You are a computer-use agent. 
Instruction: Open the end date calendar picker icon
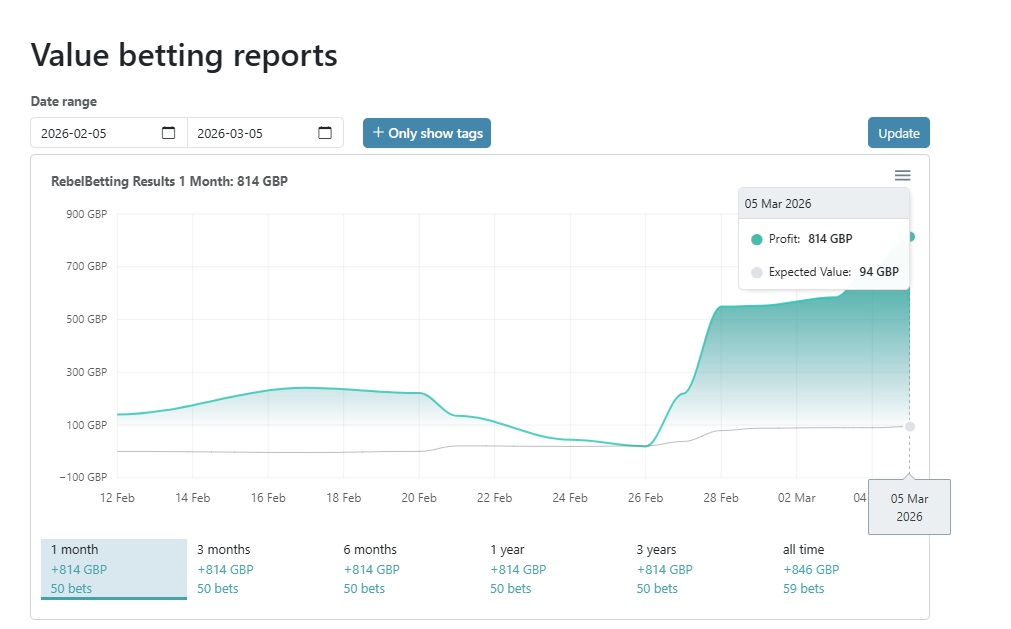tap(324, 131)
